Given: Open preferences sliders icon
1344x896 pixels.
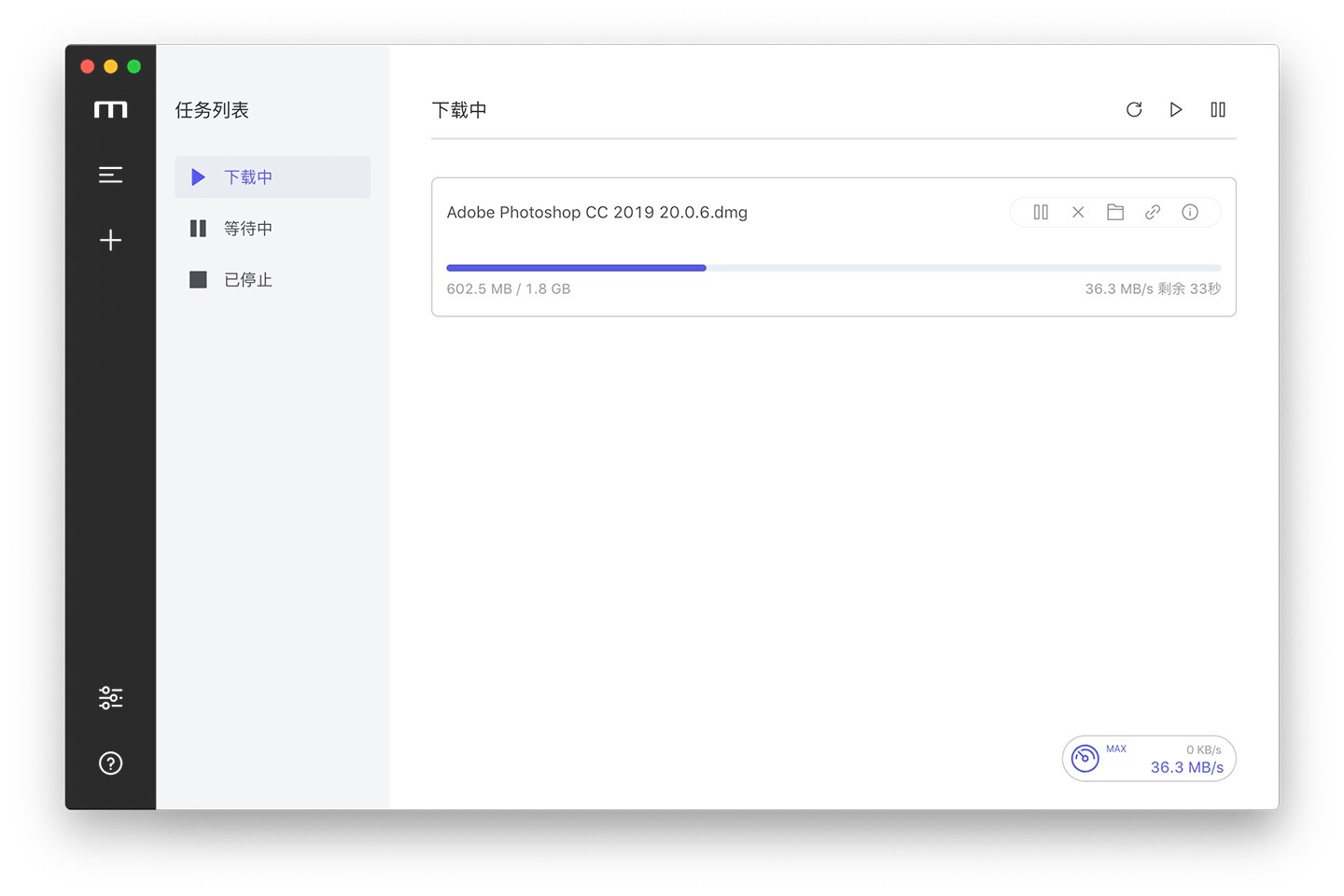Looking at the screenshot, I should [110, 697].
